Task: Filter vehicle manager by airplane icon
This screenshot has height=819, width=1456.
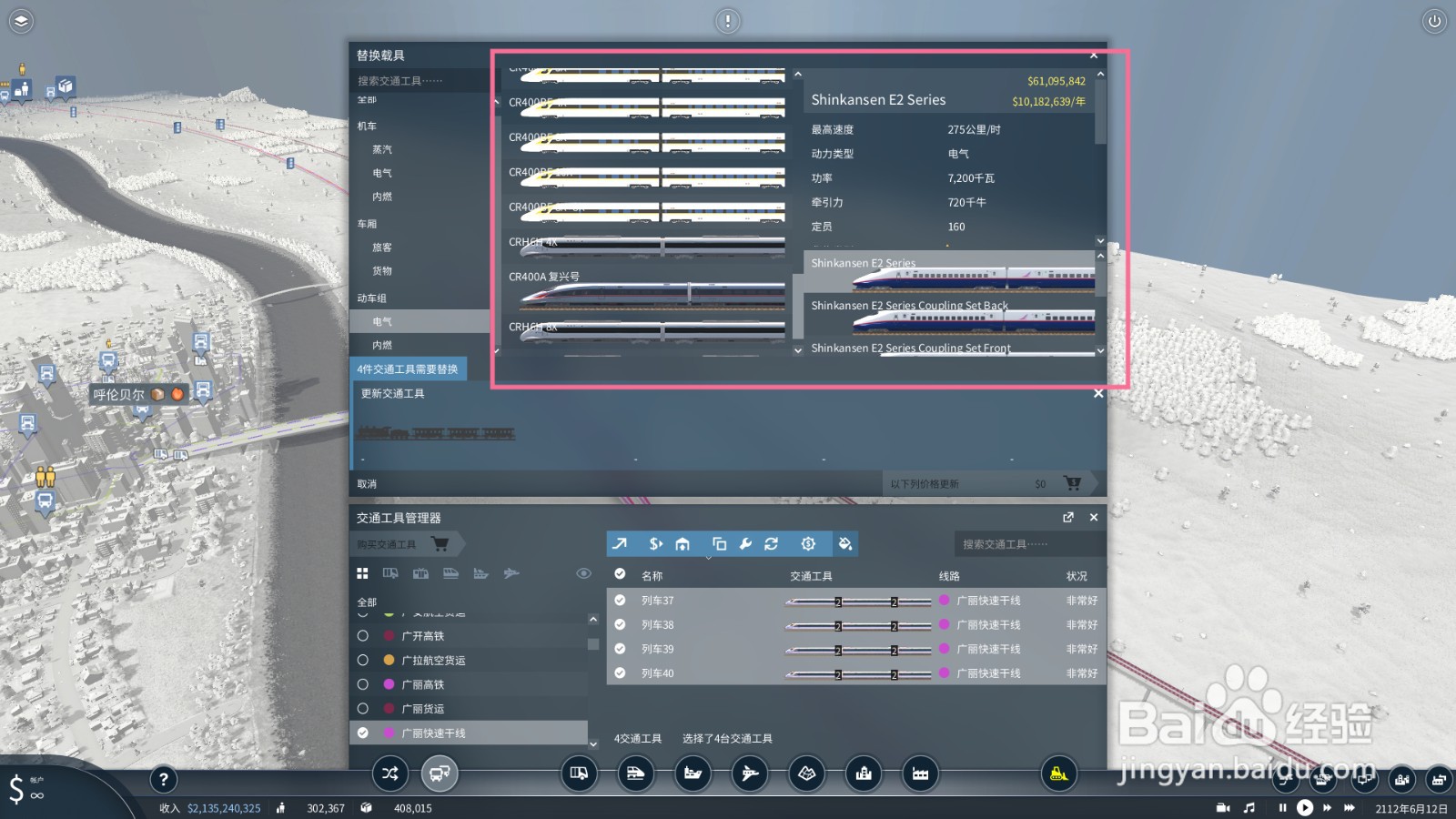Action: pyautogui.click(x=511, y=573)
